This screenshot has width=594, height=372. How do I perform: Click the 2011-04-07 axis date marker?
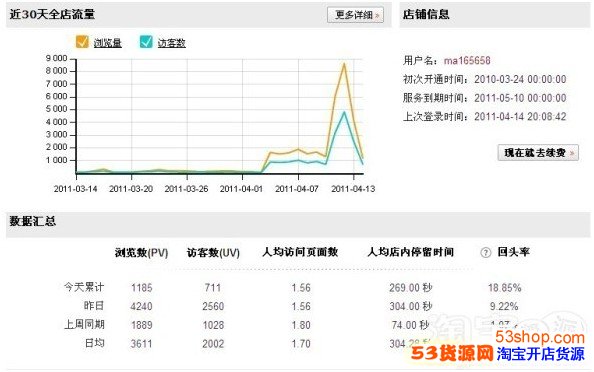tap(297, 189)
